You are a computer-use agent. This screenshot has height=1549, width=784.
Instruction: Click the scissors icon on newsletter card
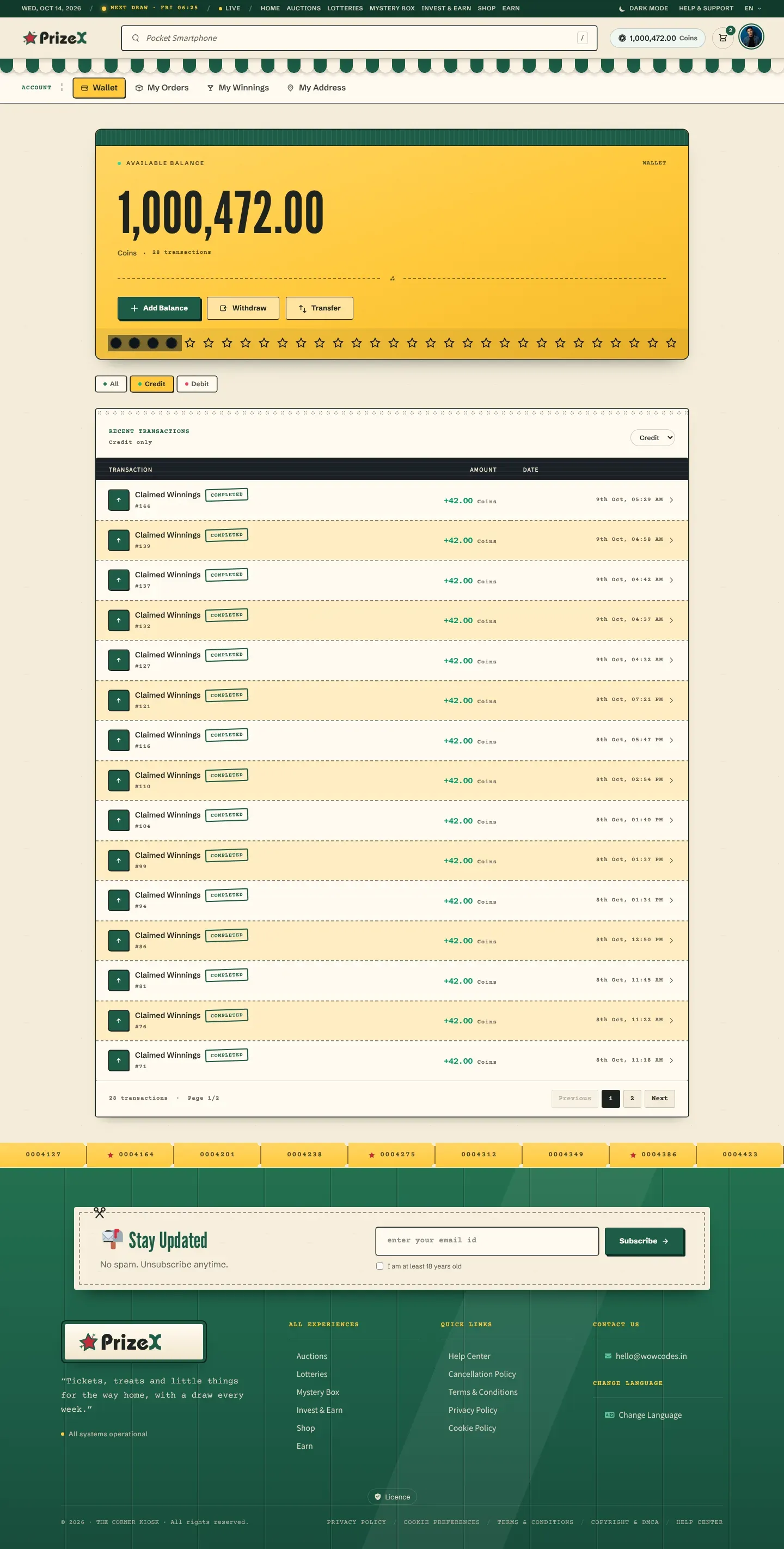pyautogui.click(x=100, y=1212)
